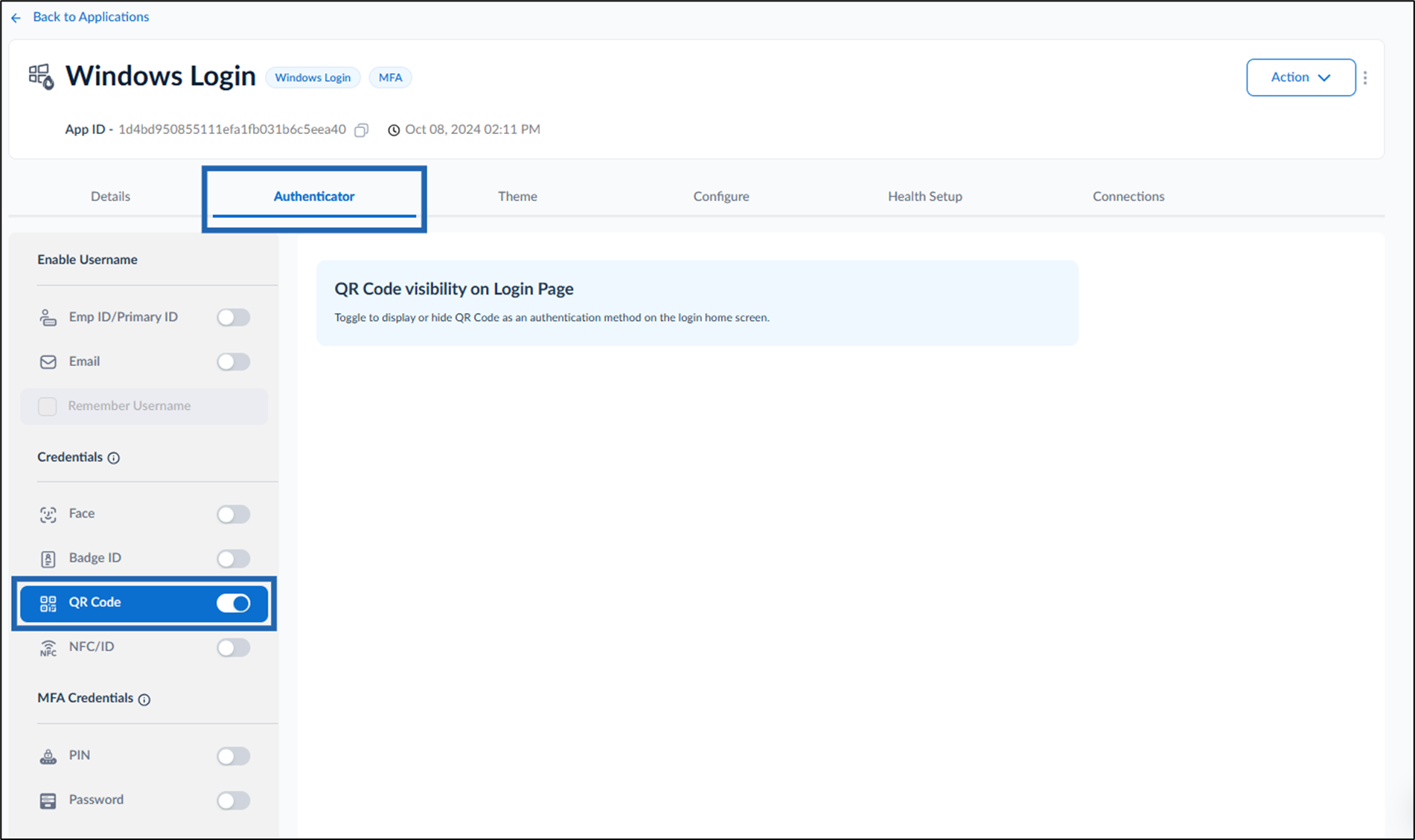This screenshot has height=840, width=1415.
Task: Click the Windows Login tag badge
Action: point(313,77)
